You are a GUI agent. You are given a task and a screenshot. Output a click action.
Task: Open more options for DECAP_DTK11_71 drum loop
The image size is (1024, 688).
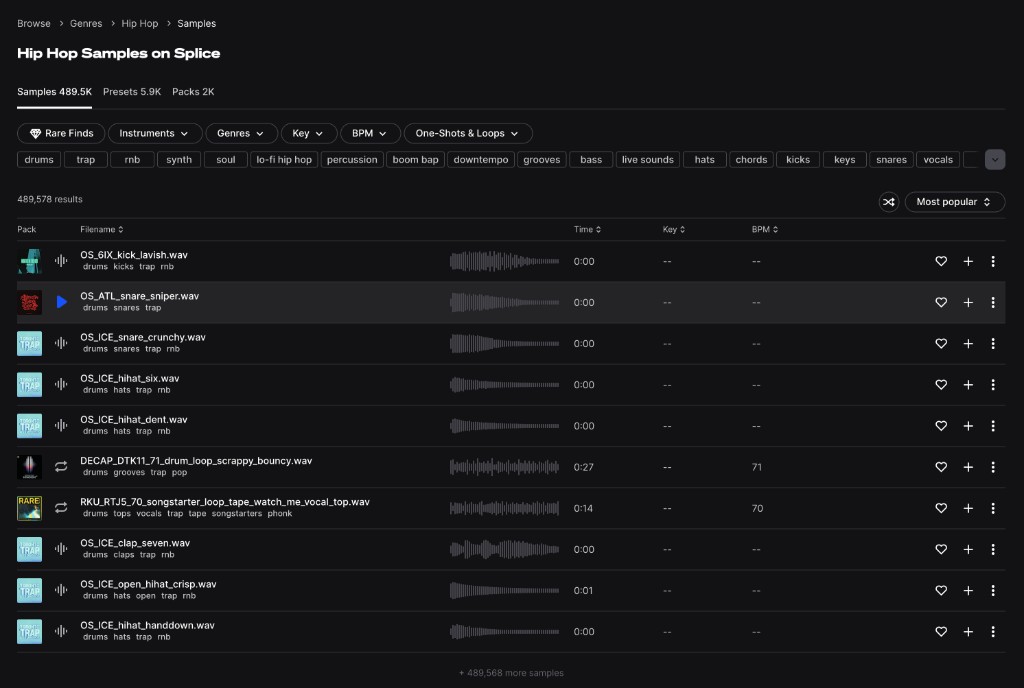pos(993,467)
